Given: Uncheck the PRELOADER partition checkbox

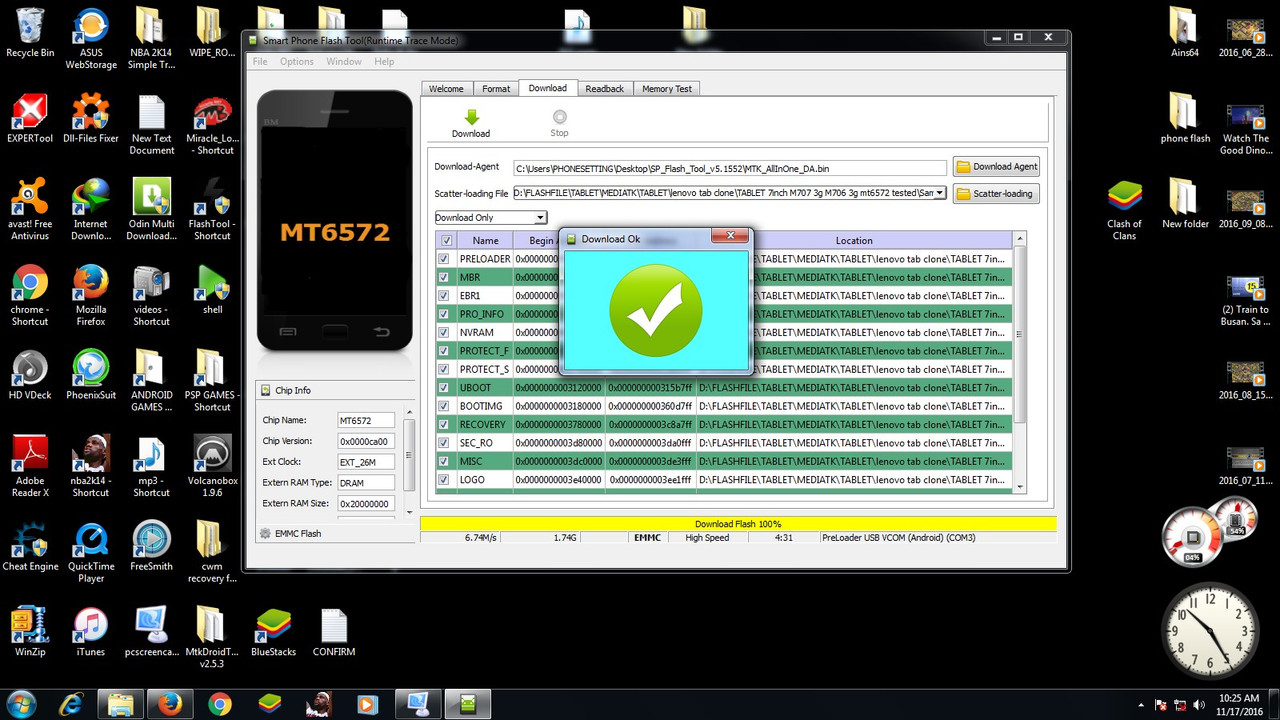Looking at the screenshot, I should point(444,259).
